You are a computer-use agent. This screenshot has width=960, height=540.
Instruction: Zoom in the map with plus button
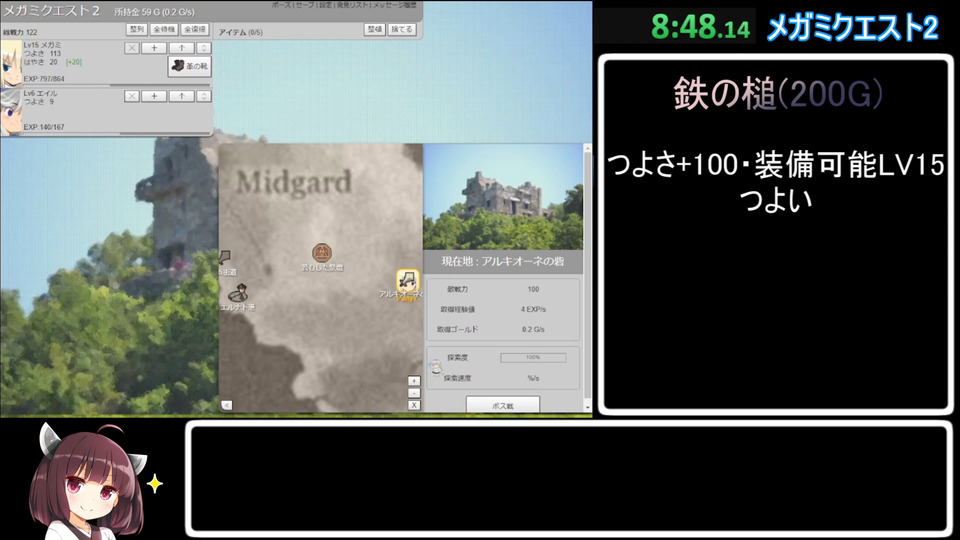(414, 381)
